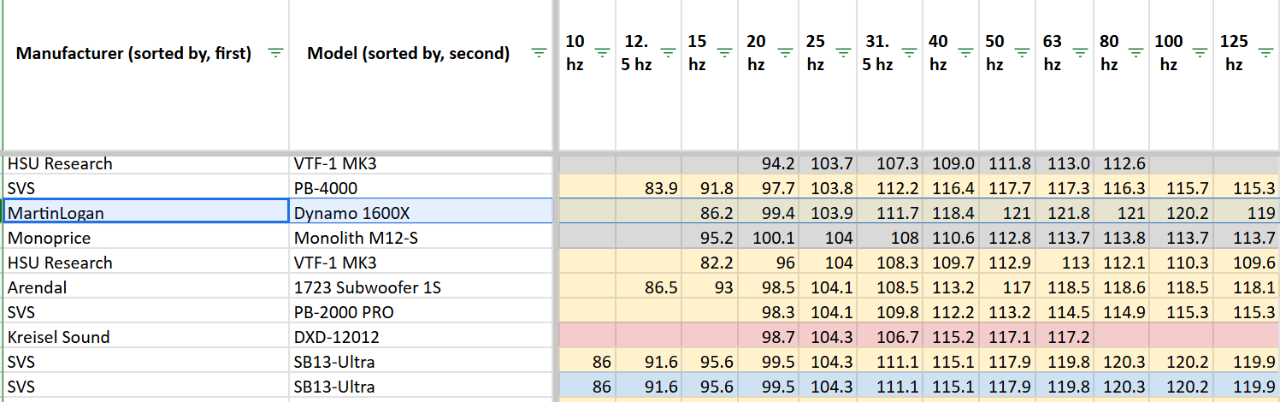Open filter for Manufacturer column
This screenshot has width=1280, height=402.
click(276, 53)
